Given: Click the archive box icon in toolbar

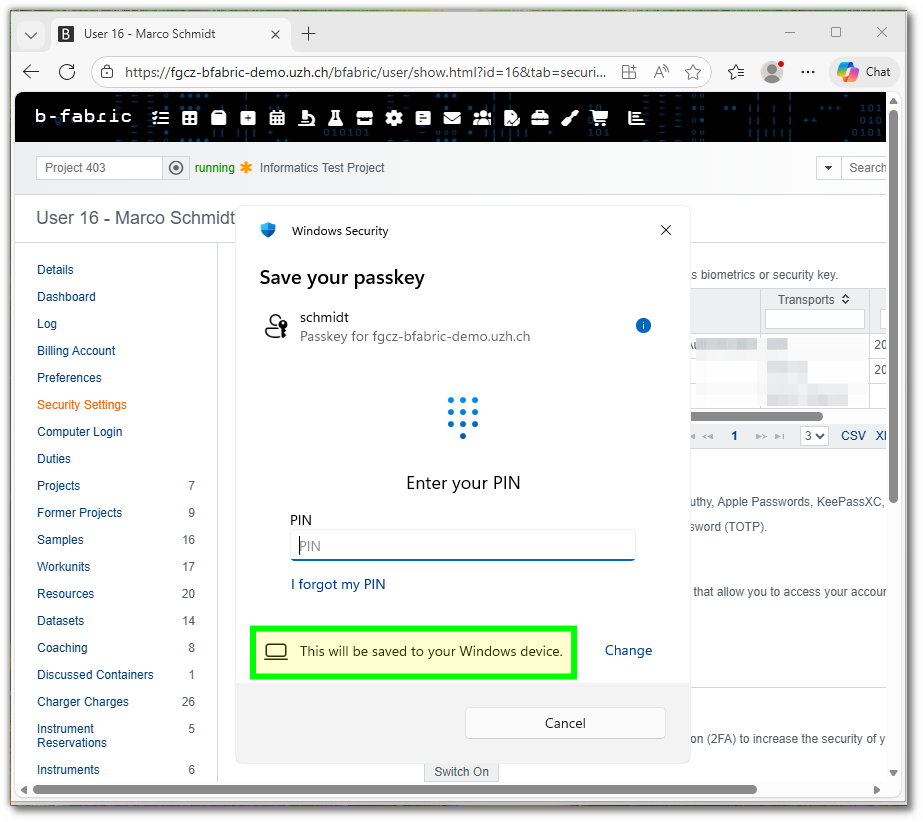Looking at the screenshot, I should (365, 118).
